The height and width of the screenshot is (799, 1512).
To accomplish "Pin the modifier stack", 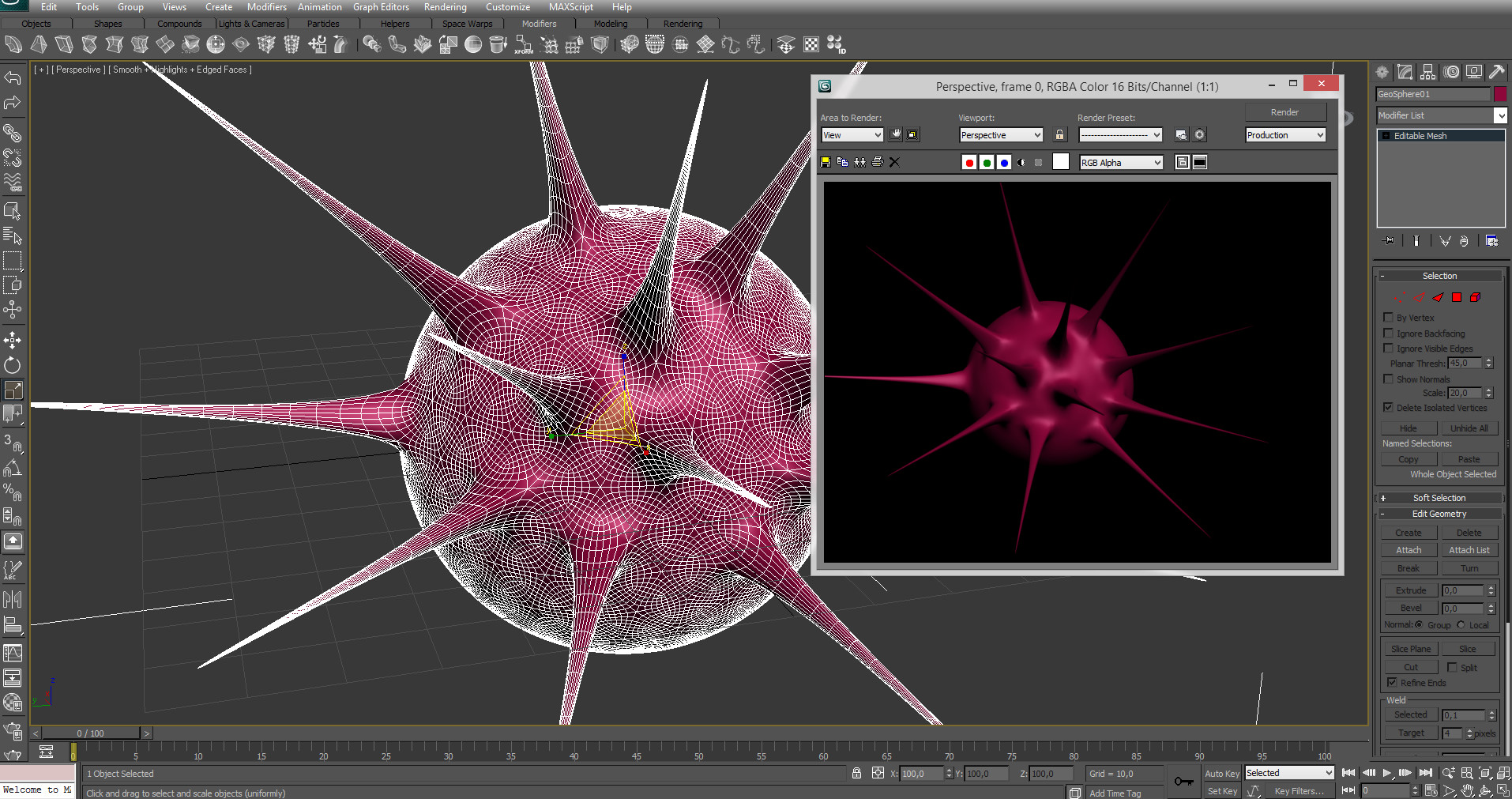I will point(1389,241).
